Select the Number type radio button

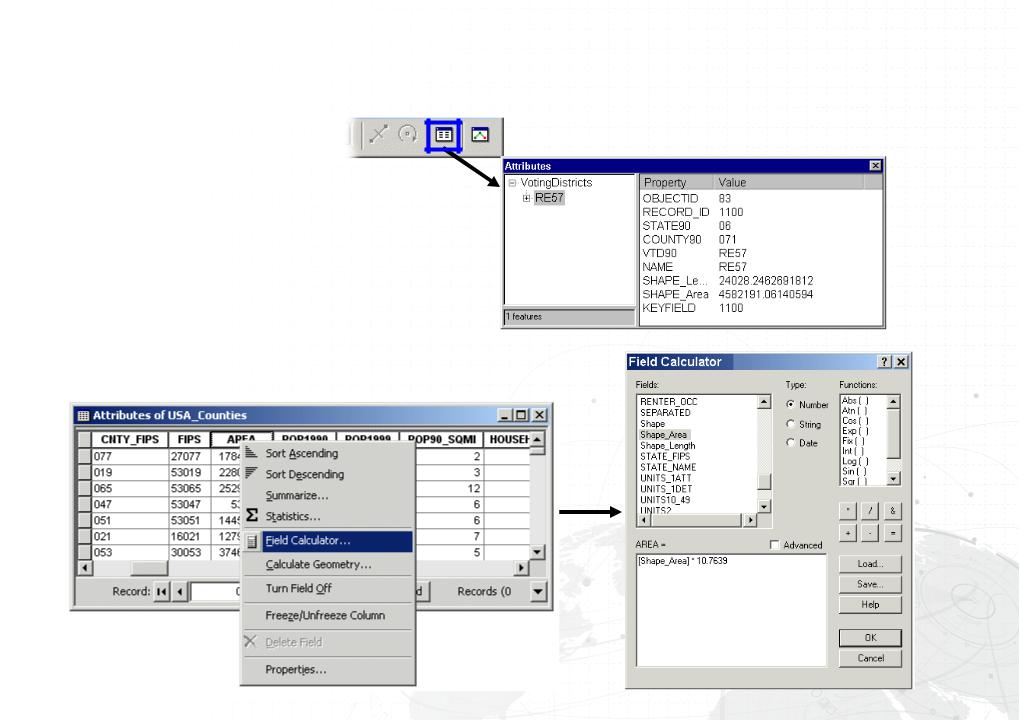pos(790,404)
